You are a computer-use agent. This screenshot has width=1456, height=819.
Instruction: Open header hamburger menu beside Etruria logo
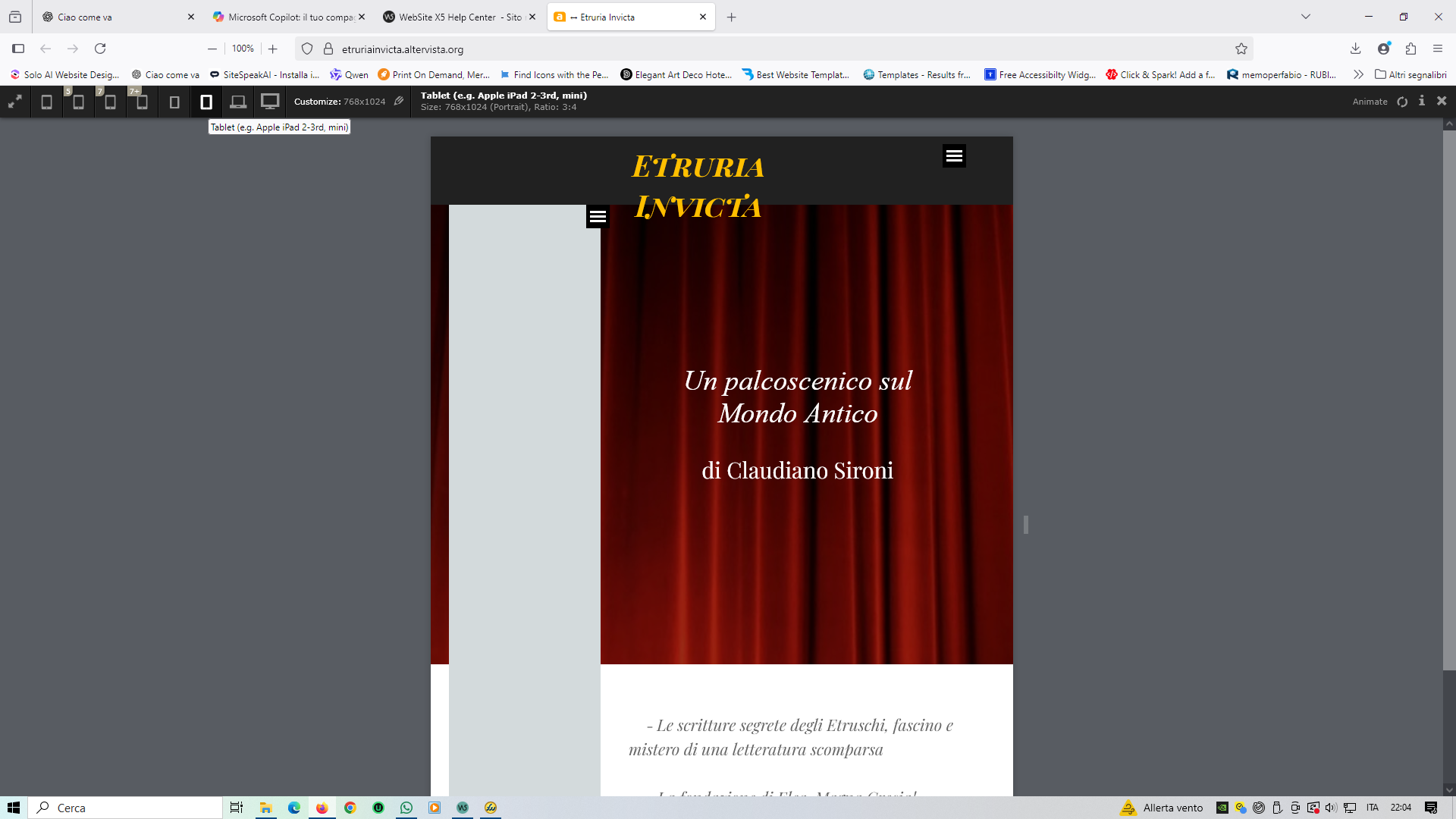(954, 156)
